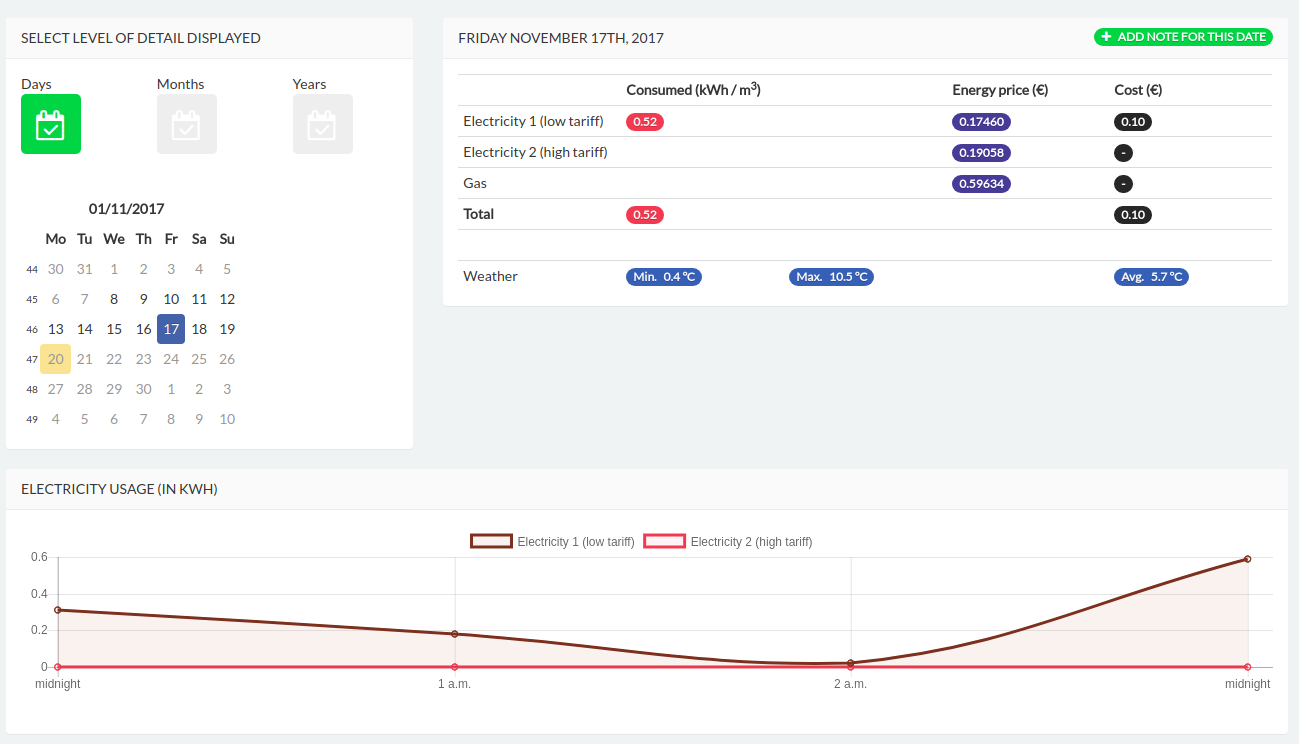Select day 17 in the calendar

click(x=171, y=329)
